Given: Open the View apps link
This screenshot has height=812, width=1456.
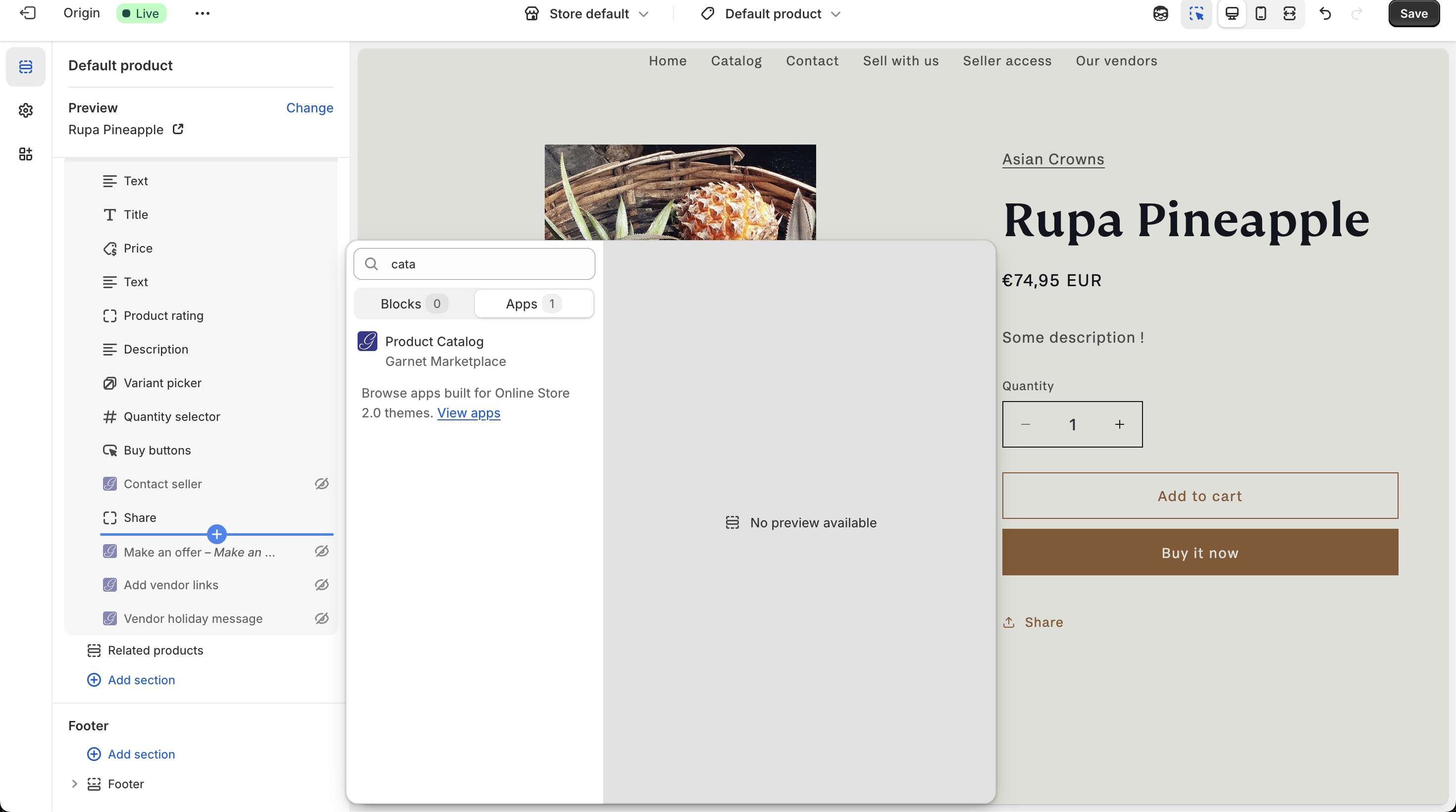Looking at the screenshot, I should point(468,413).
